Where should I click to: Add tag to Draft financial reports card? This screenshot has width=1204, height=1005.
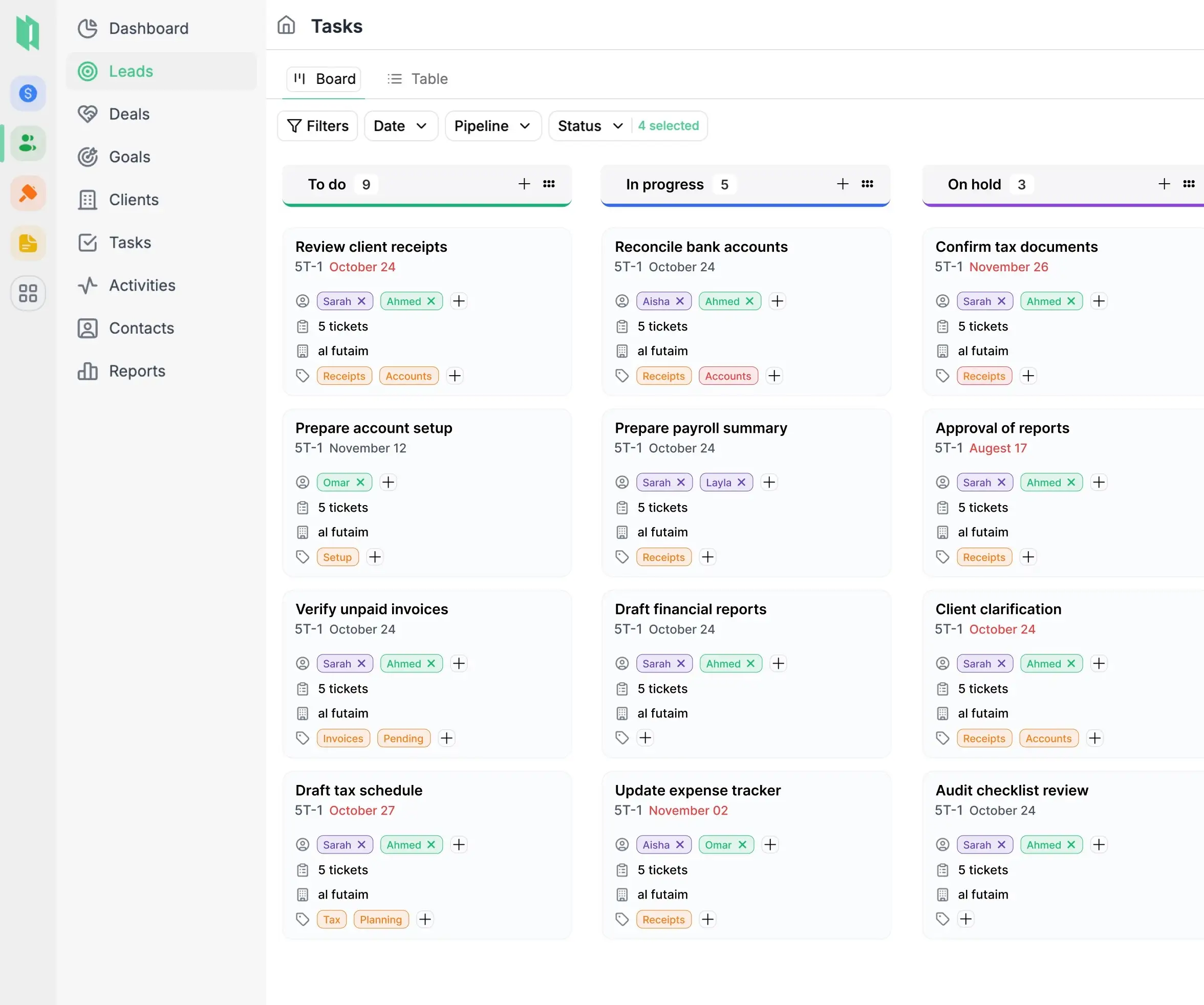[646, 738]
